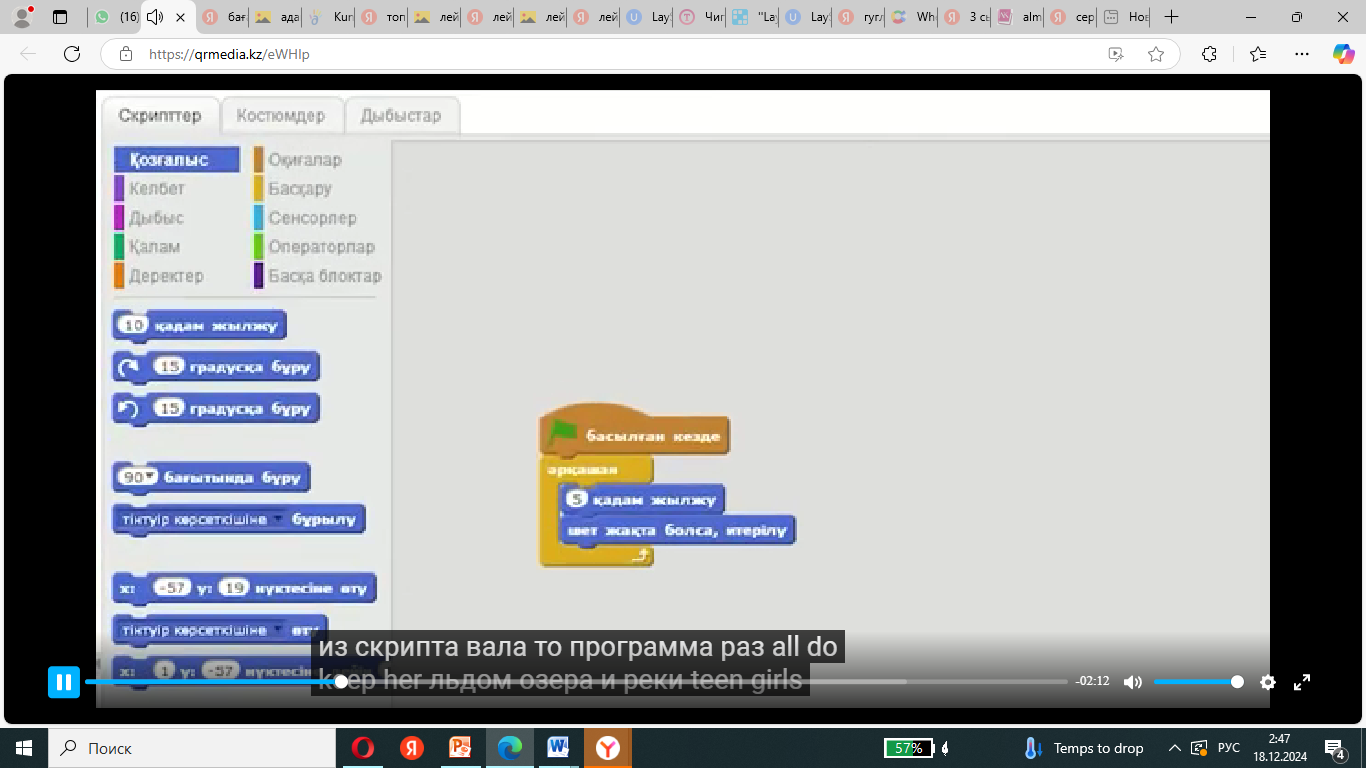Screen dimensions: 1366x768
Task: Click the qrmedia.kz address bar
Action: click(640, 54)
